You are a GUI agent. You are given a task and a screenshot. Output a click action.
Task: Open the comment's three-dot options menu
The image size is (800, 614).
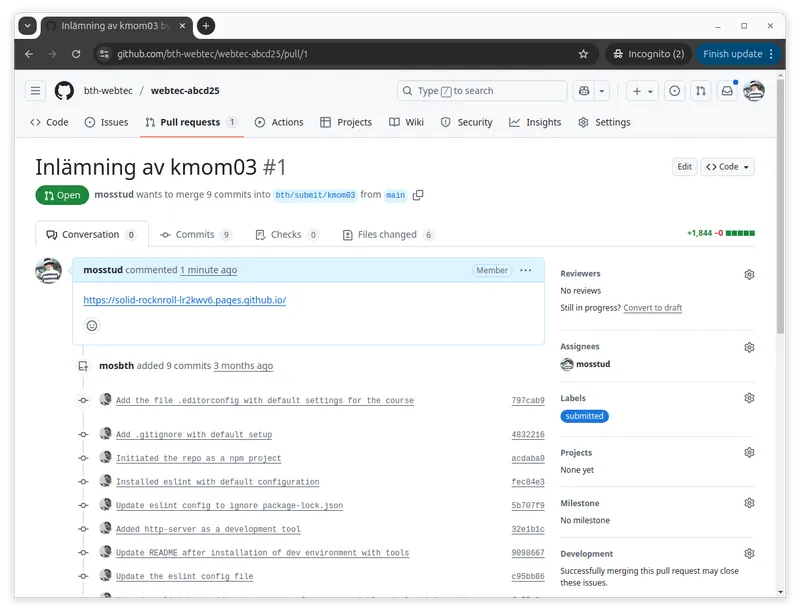pos(526,270)
